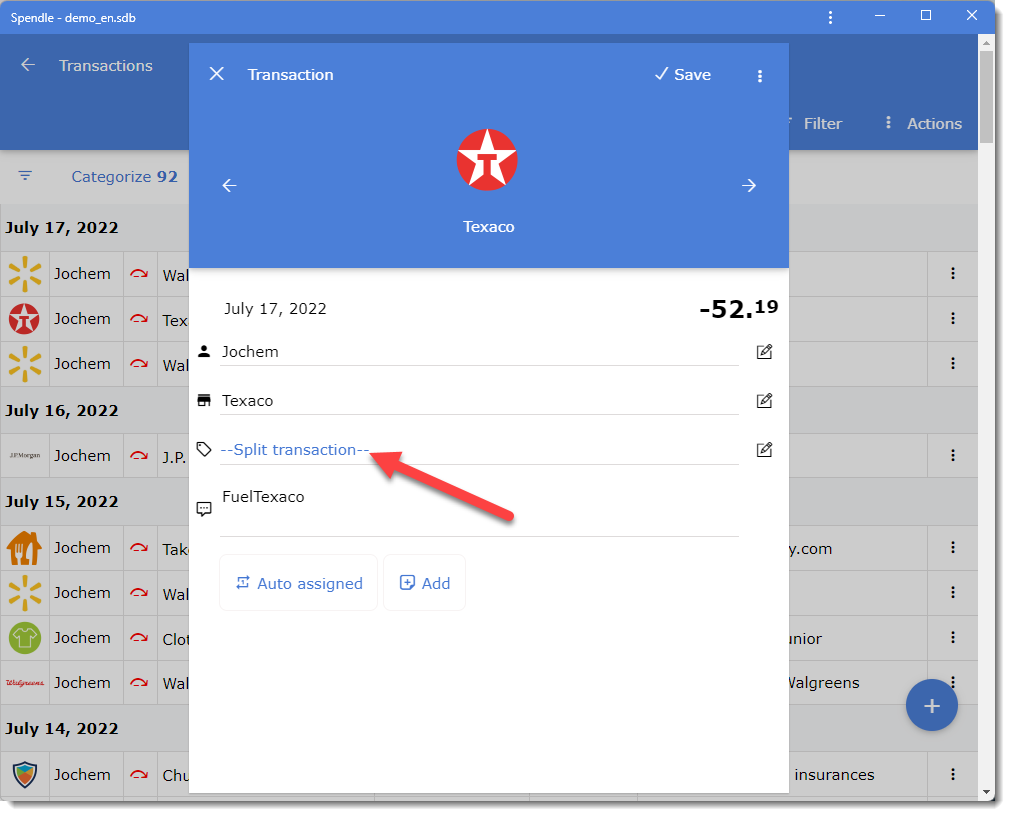This screenshot has height=816, width=1010.
Task: Open row menu for the insurances transaction
Action: (x=953, y=774)
